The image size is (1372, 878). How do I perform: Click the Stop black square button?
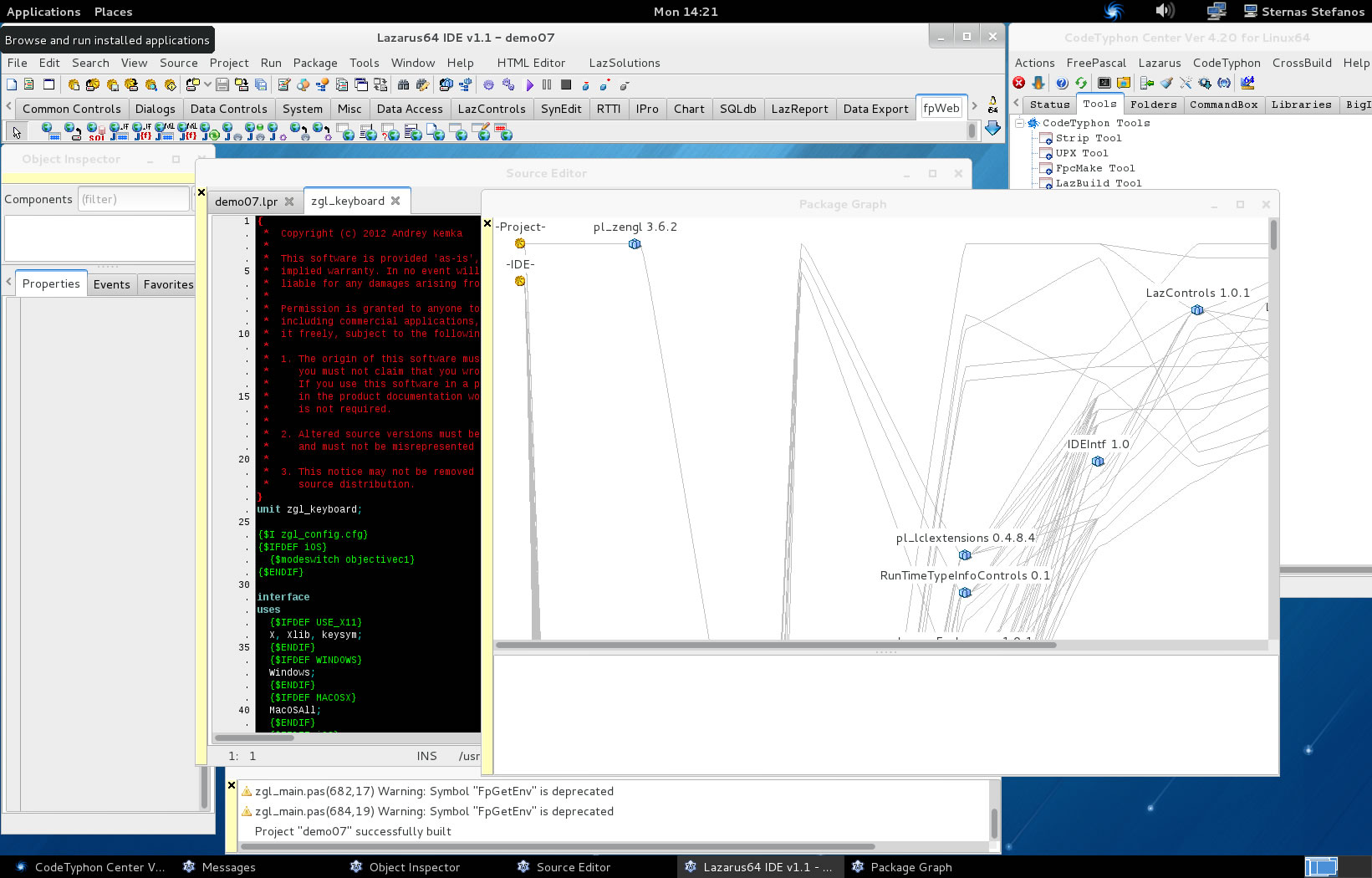(x=566, y=84)
